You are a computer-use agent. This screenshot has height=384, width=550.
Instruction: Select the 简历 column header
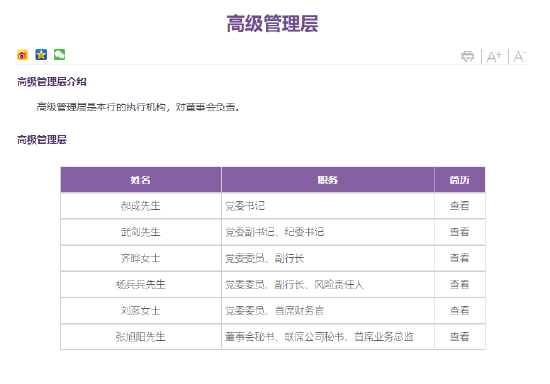460,180
